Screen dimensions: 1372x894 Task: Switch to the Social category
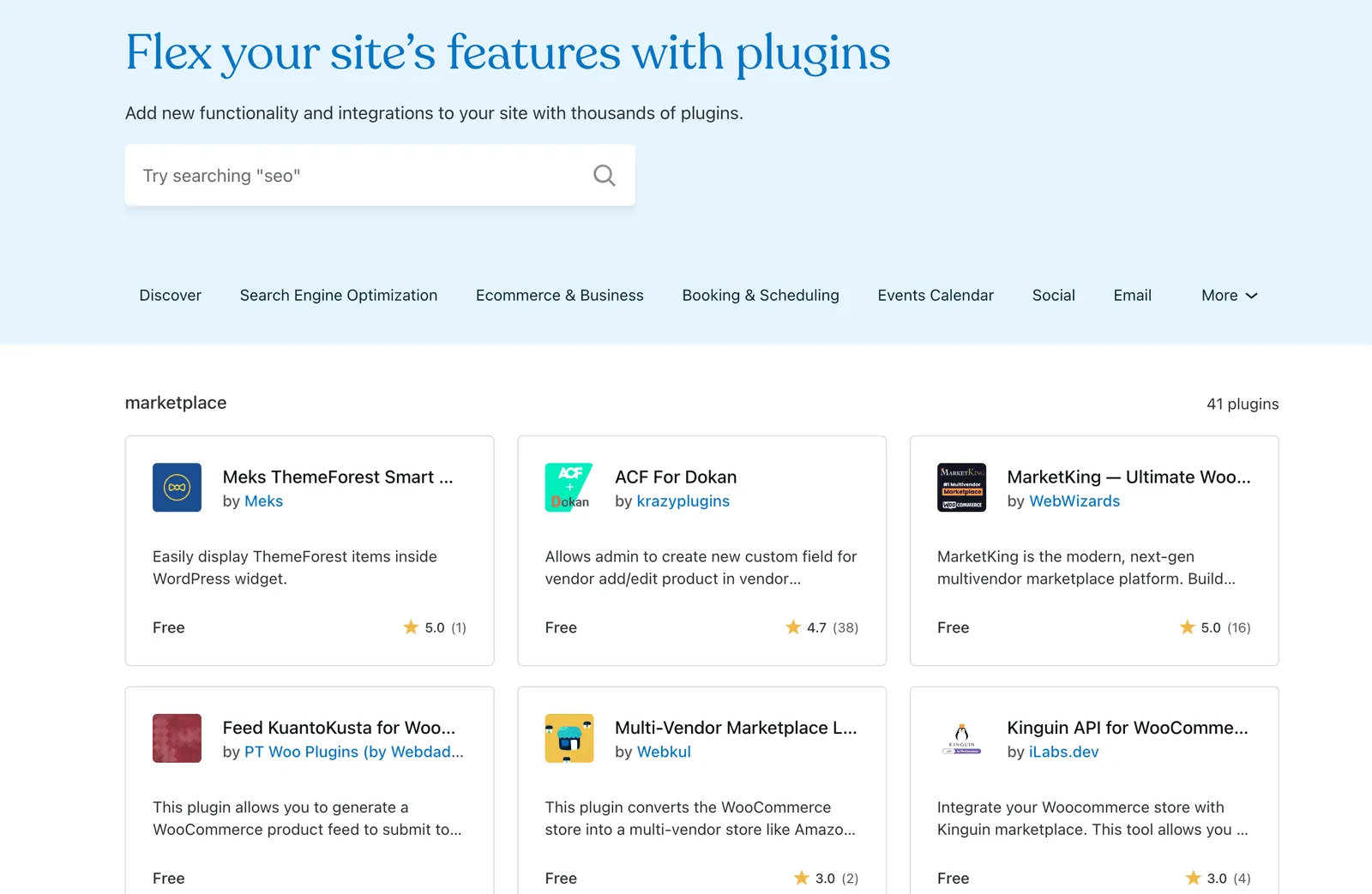point(1054,296)
